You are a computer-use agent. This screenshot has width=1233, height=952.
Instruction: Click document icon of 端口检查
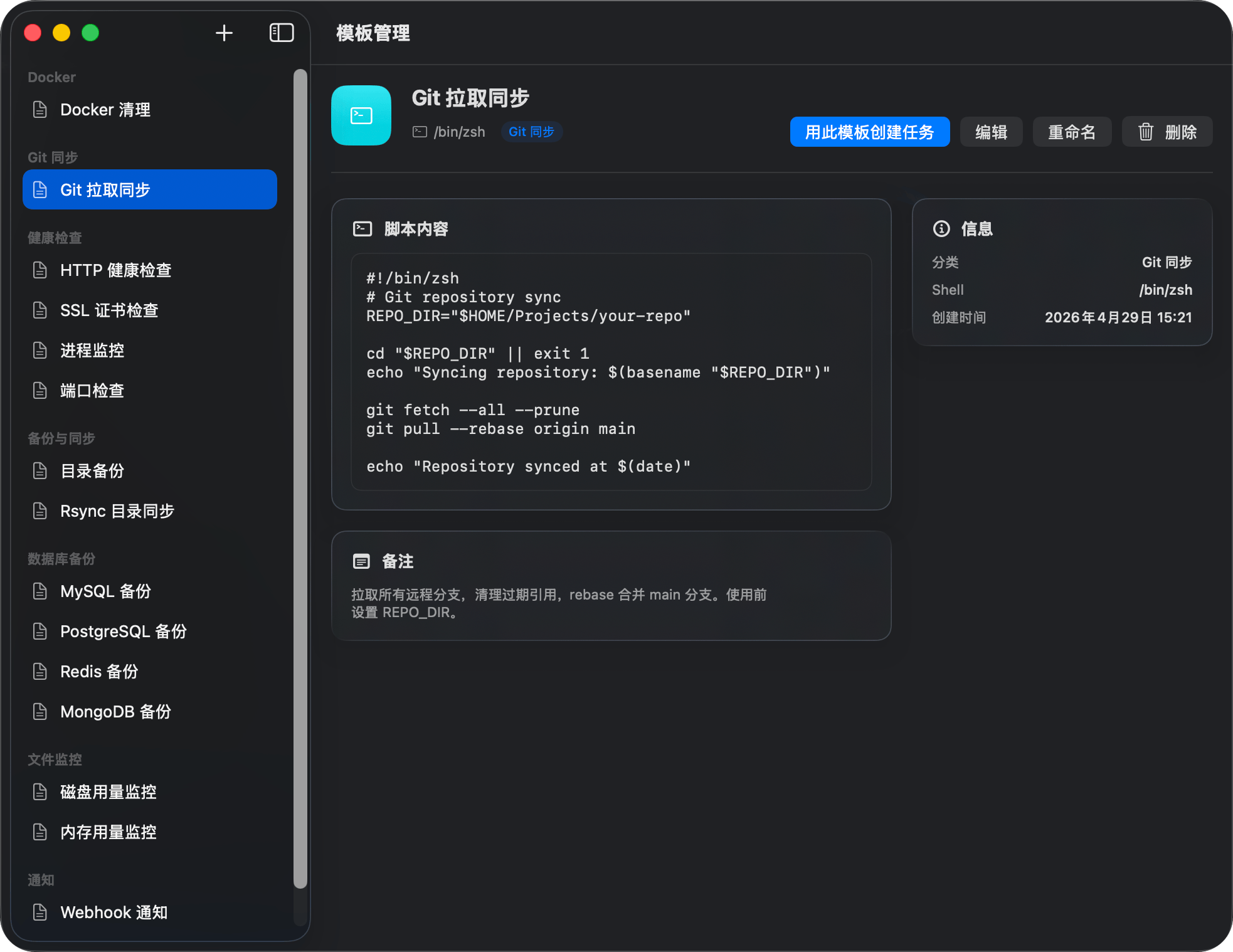click(x=40, y=391)
